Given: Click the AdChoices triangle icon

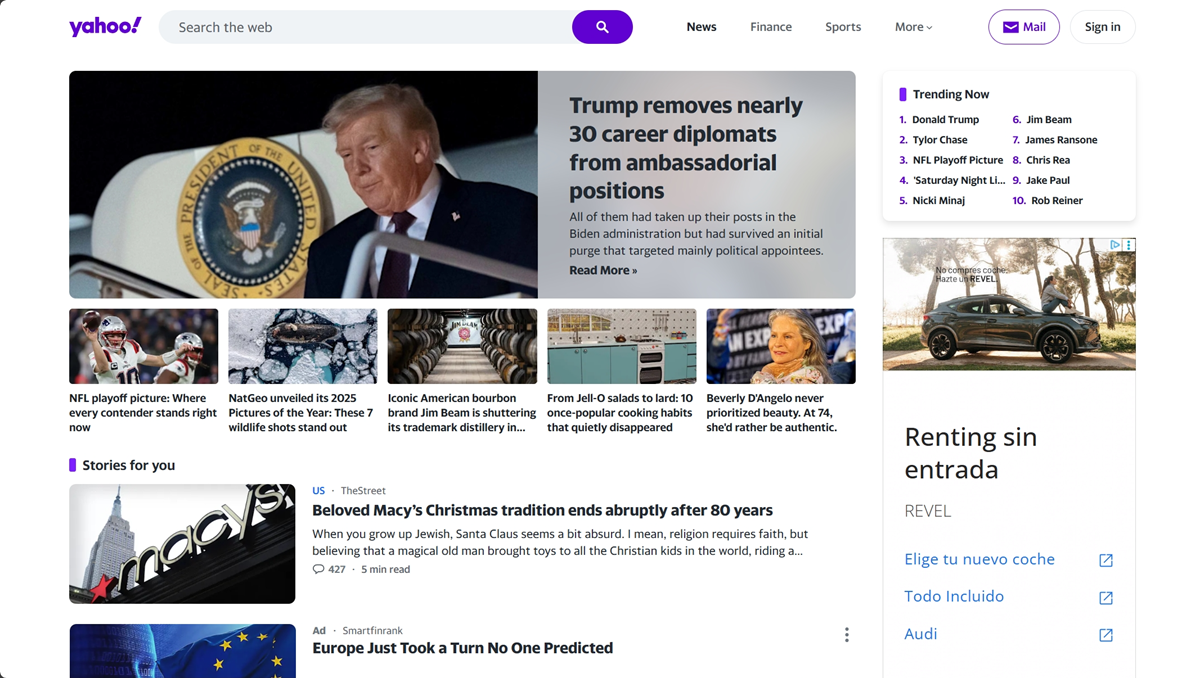Looking at the screenshot, I should [1115, 245].
